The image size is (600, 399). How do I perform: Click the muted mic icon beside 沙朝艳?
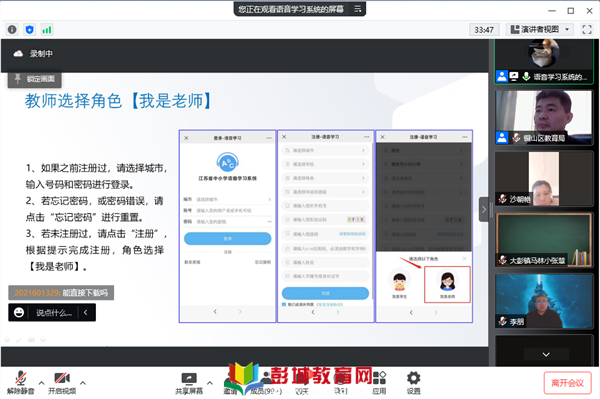click(x=502, y=199)
